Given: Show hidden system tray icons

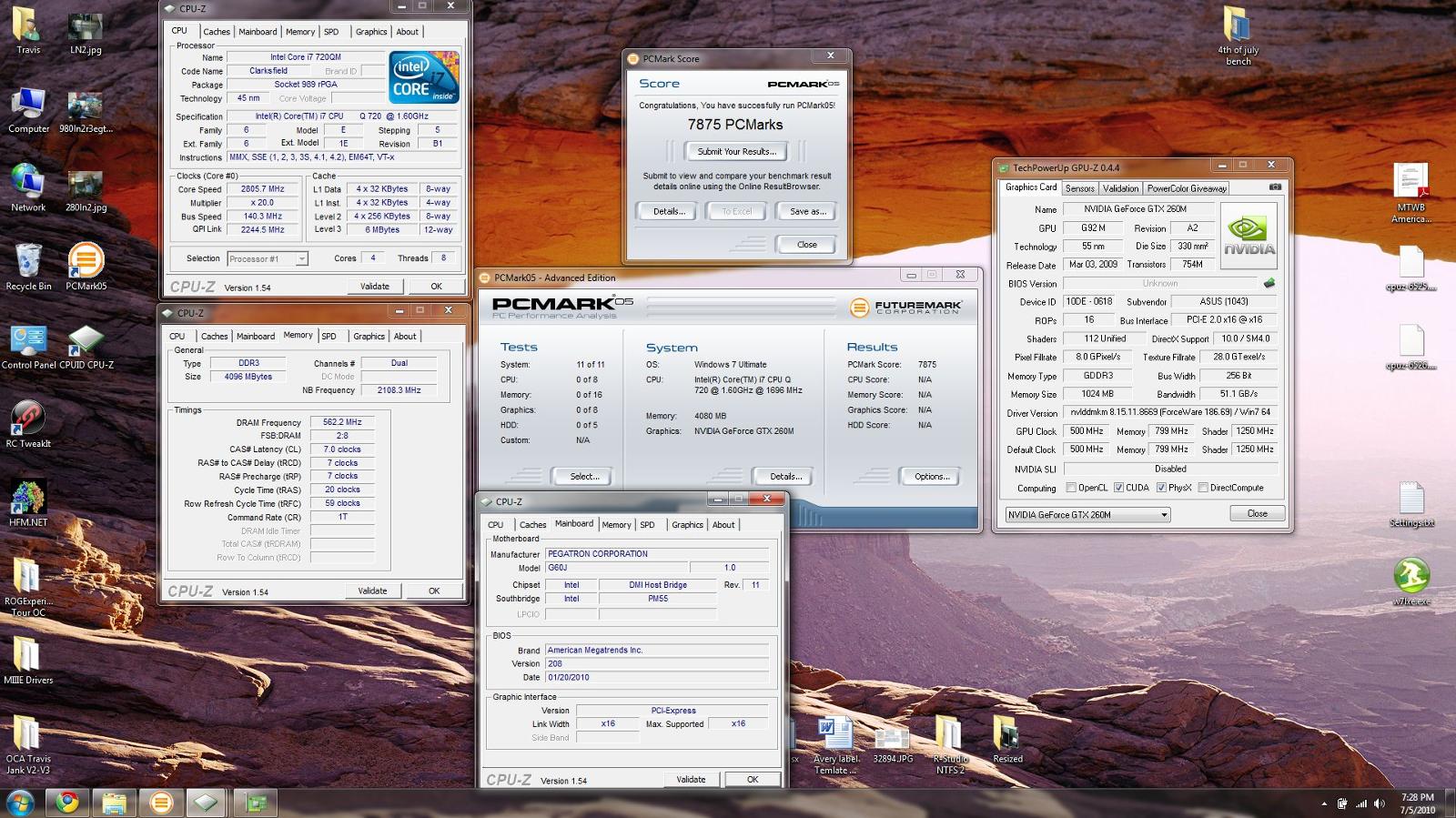Looking at the screenshot, I should tap(1323, 804).
